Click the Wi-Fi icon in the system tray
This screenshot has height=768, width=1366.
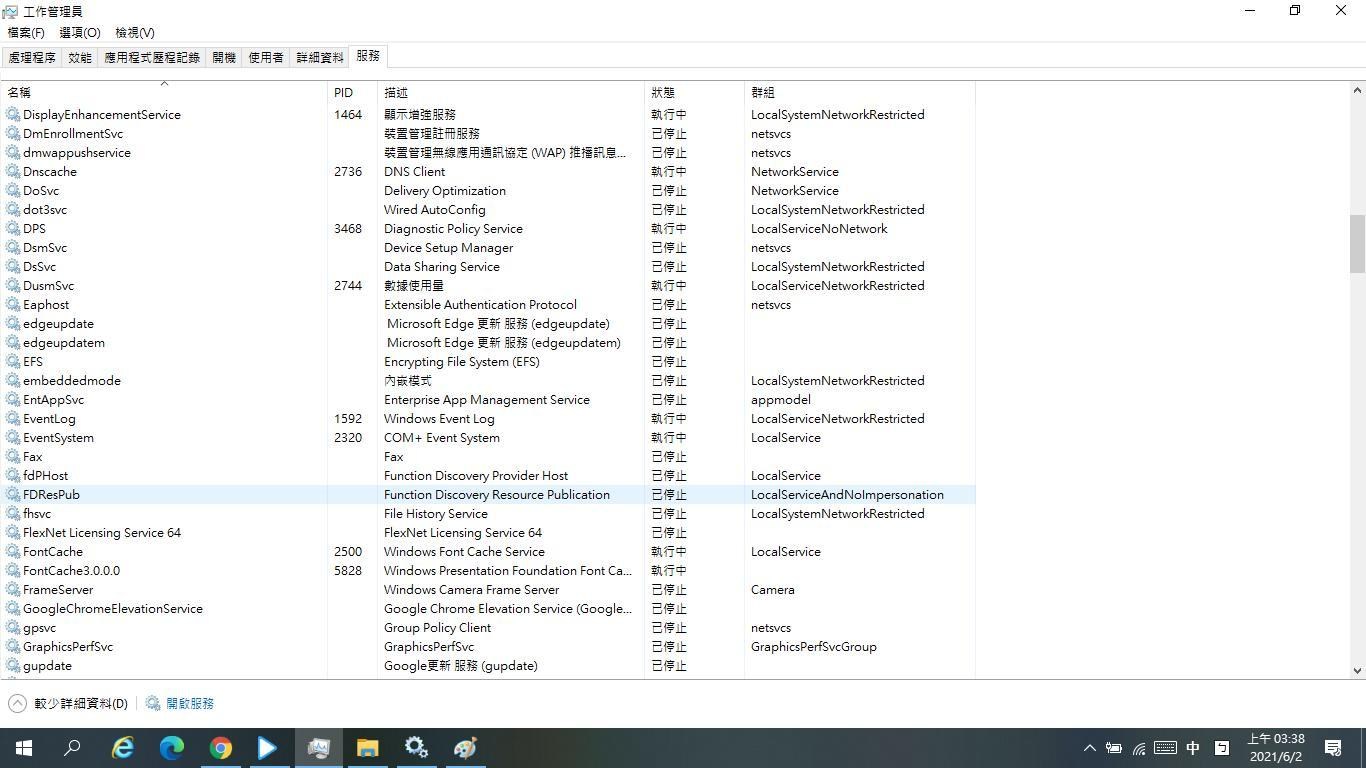click(x=1138, y=747)
